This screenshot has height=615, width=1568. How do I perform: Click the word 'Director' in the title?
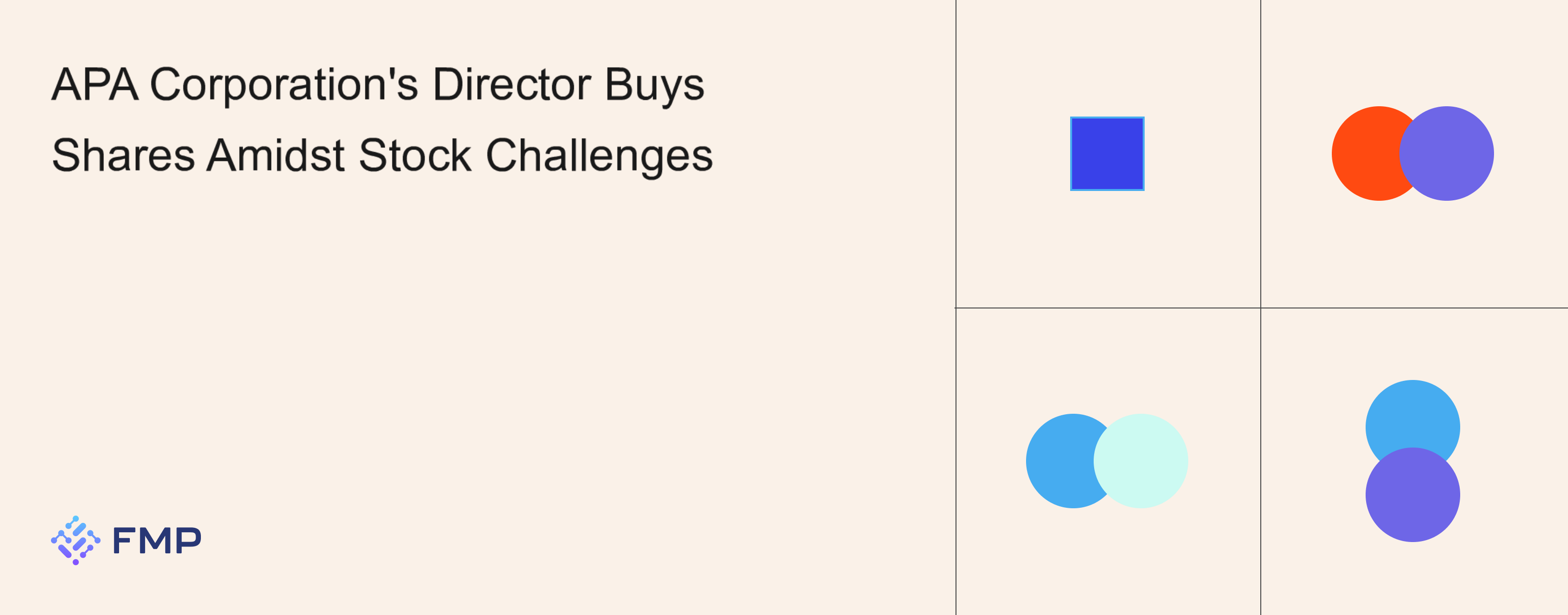(x=511, y=84)
